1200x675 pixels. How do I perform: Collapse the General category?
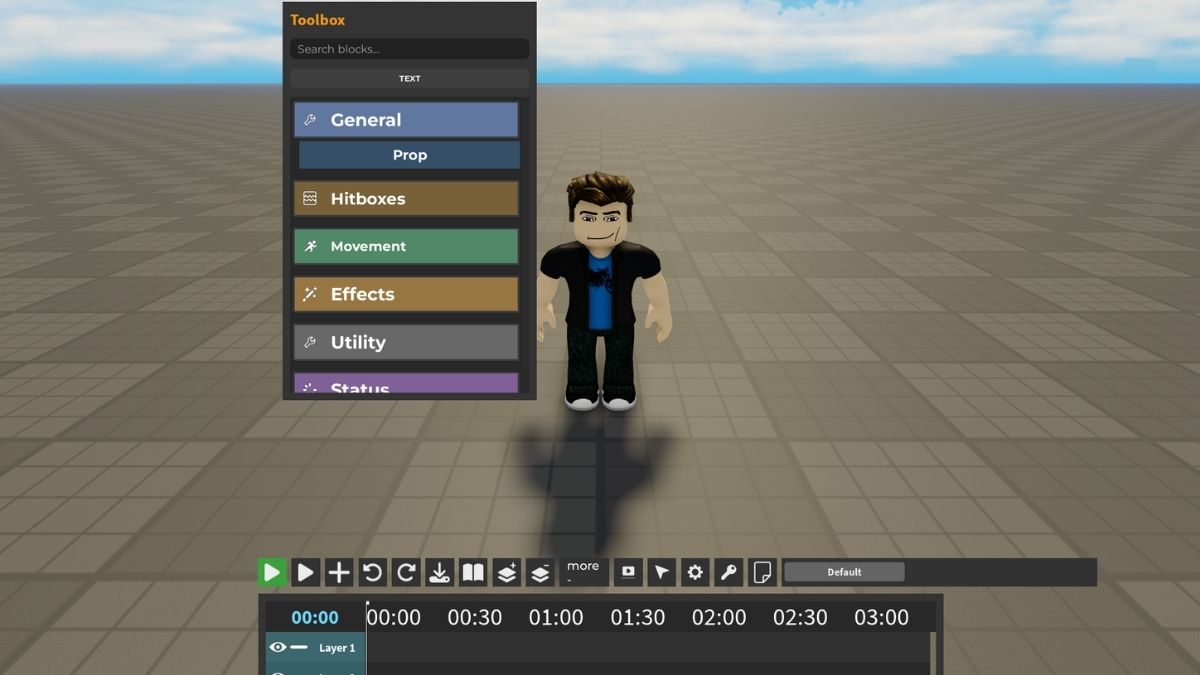(x=406, y=120)
